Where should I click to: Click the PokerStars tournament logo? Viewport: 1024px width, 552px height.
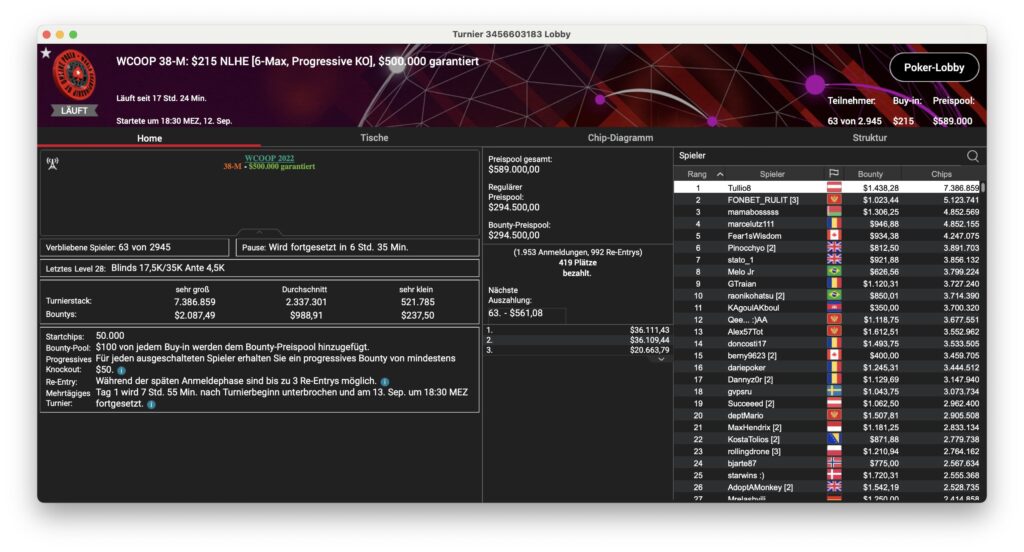[x=75, y=76]
